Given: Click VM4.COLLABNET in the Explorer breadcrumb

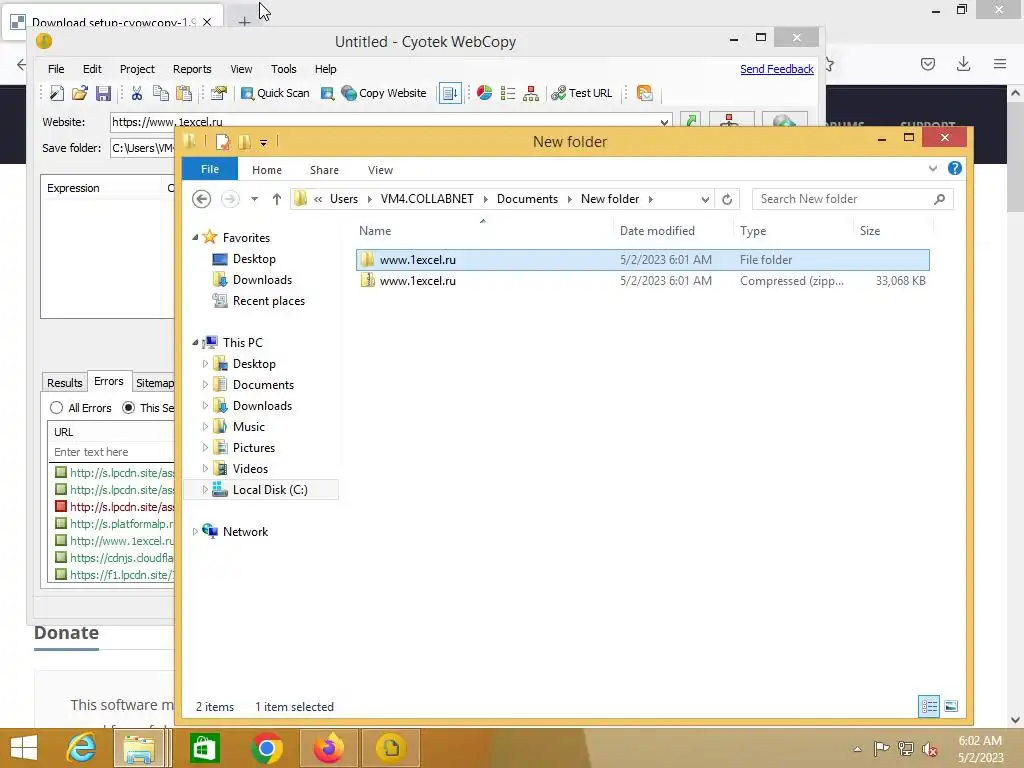Looking at the screenshot, I should 427,199.
